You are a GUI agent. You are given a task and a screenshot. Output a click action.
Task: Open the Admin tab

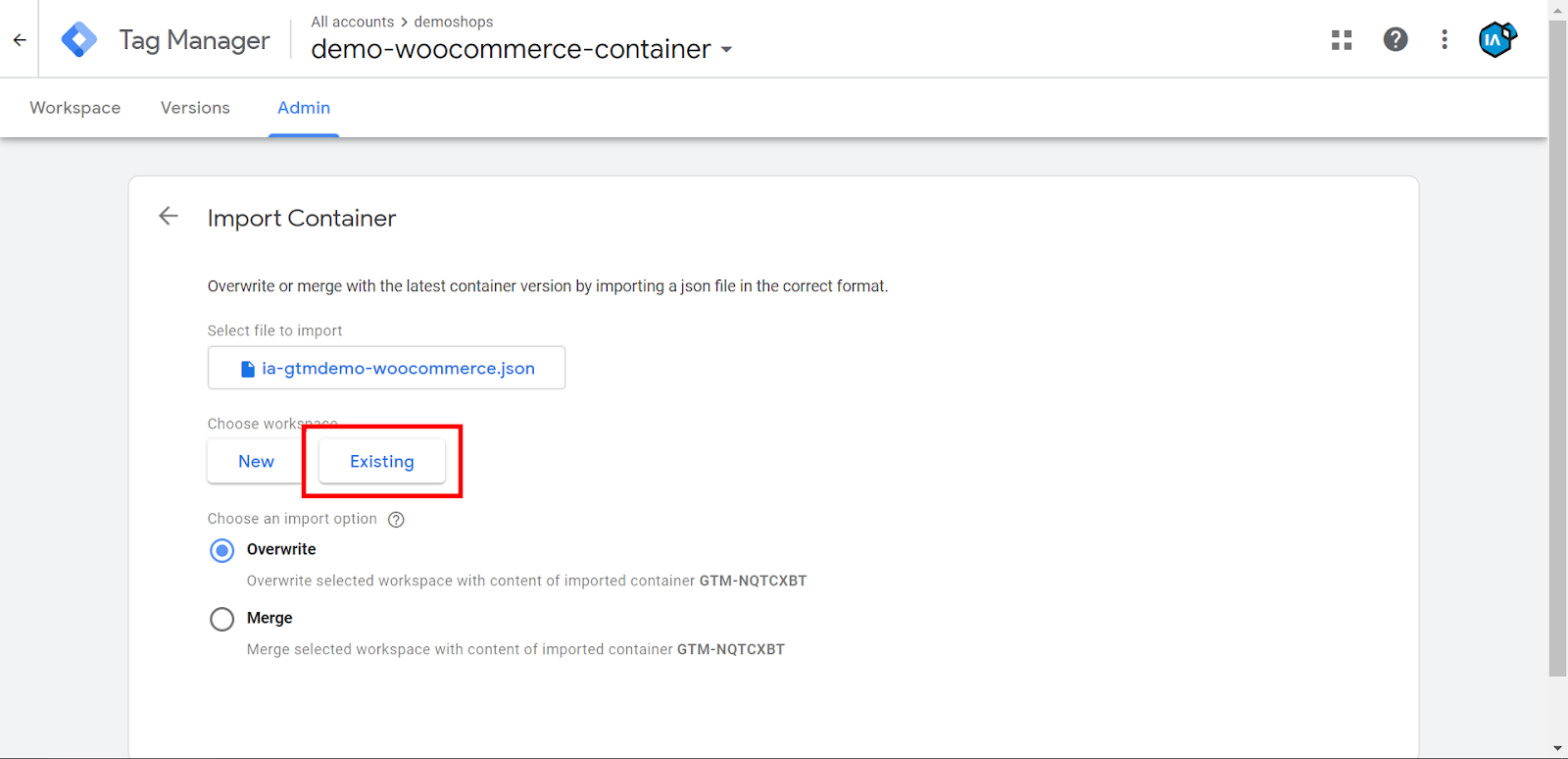point(304,108)
